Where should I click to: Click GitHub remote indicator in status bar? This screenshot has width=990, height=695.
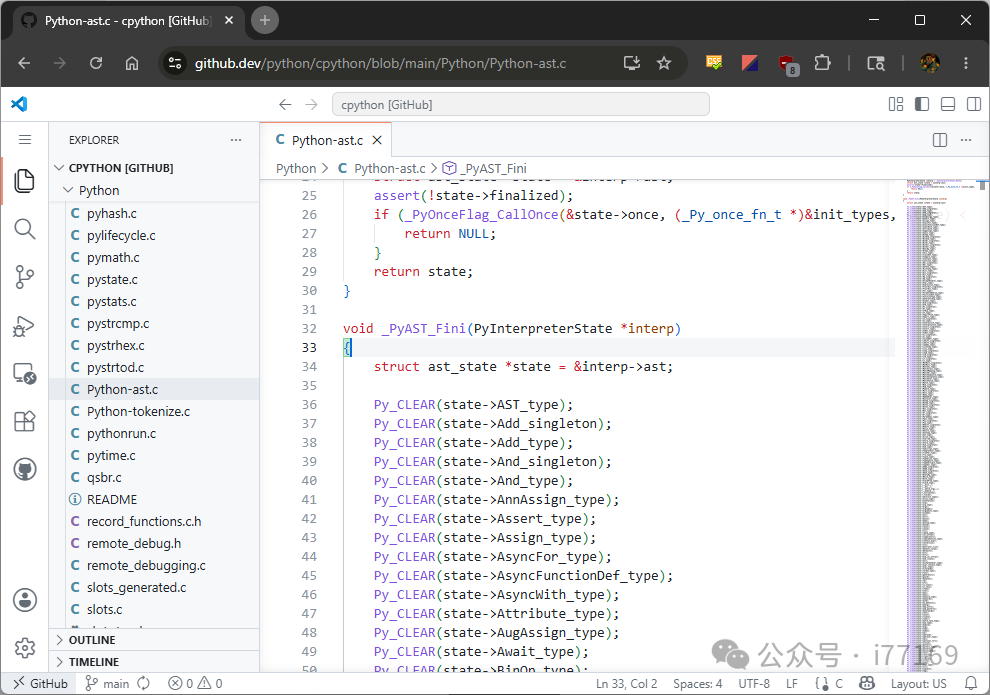tap(40, 684)
